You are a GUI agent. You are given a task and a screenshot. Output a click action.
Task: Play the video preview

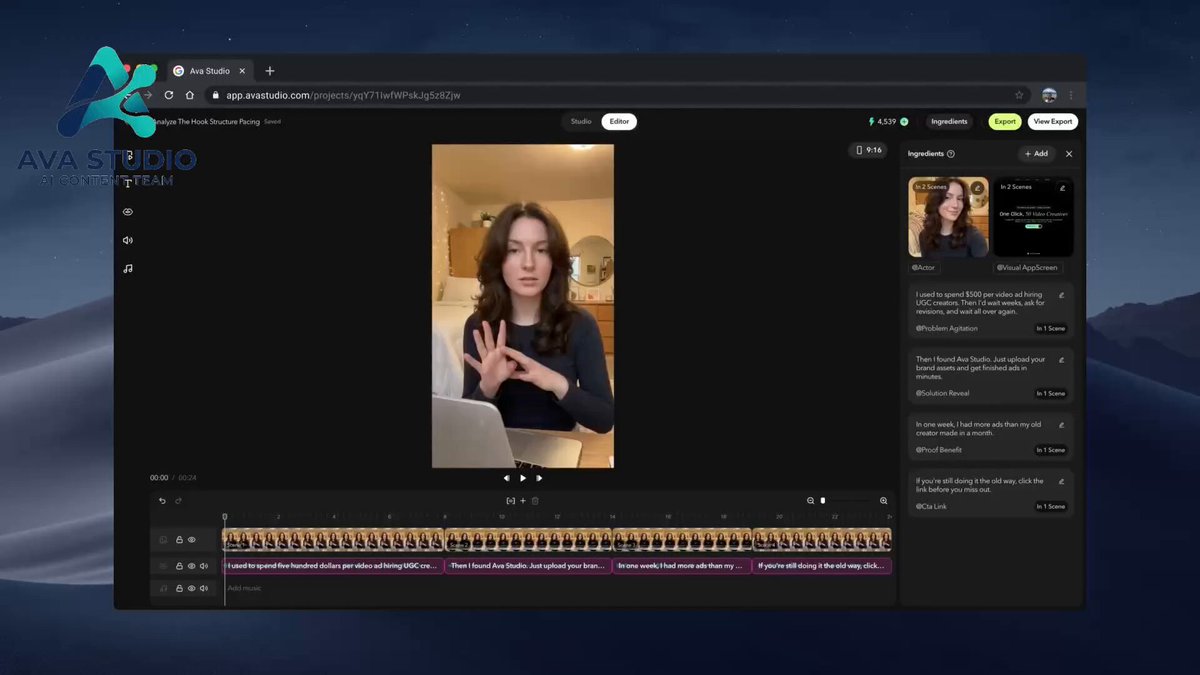tap(523, 478)
